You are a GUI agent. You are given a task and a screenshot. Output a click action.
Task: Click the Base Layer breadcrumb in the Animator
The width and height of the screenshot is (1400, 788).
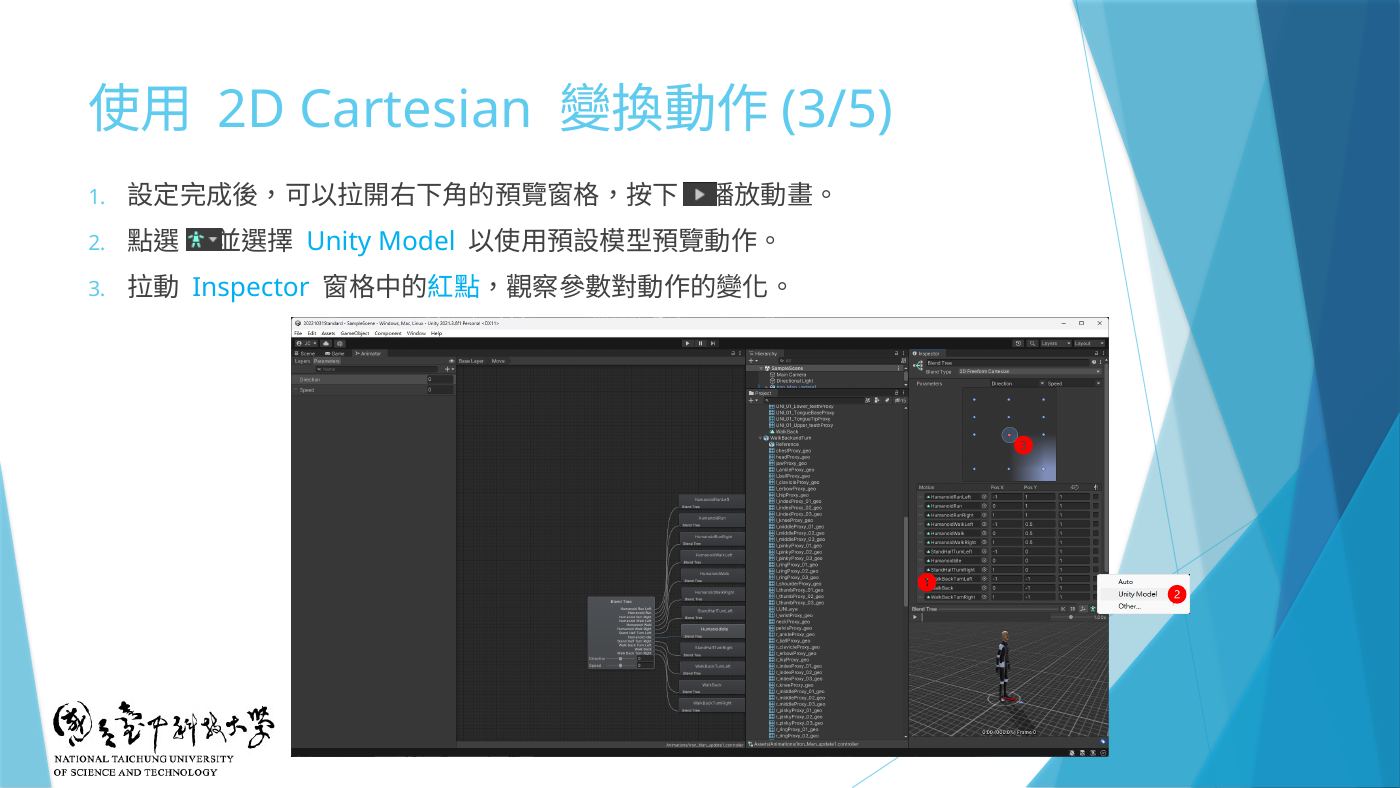point(472,360)
